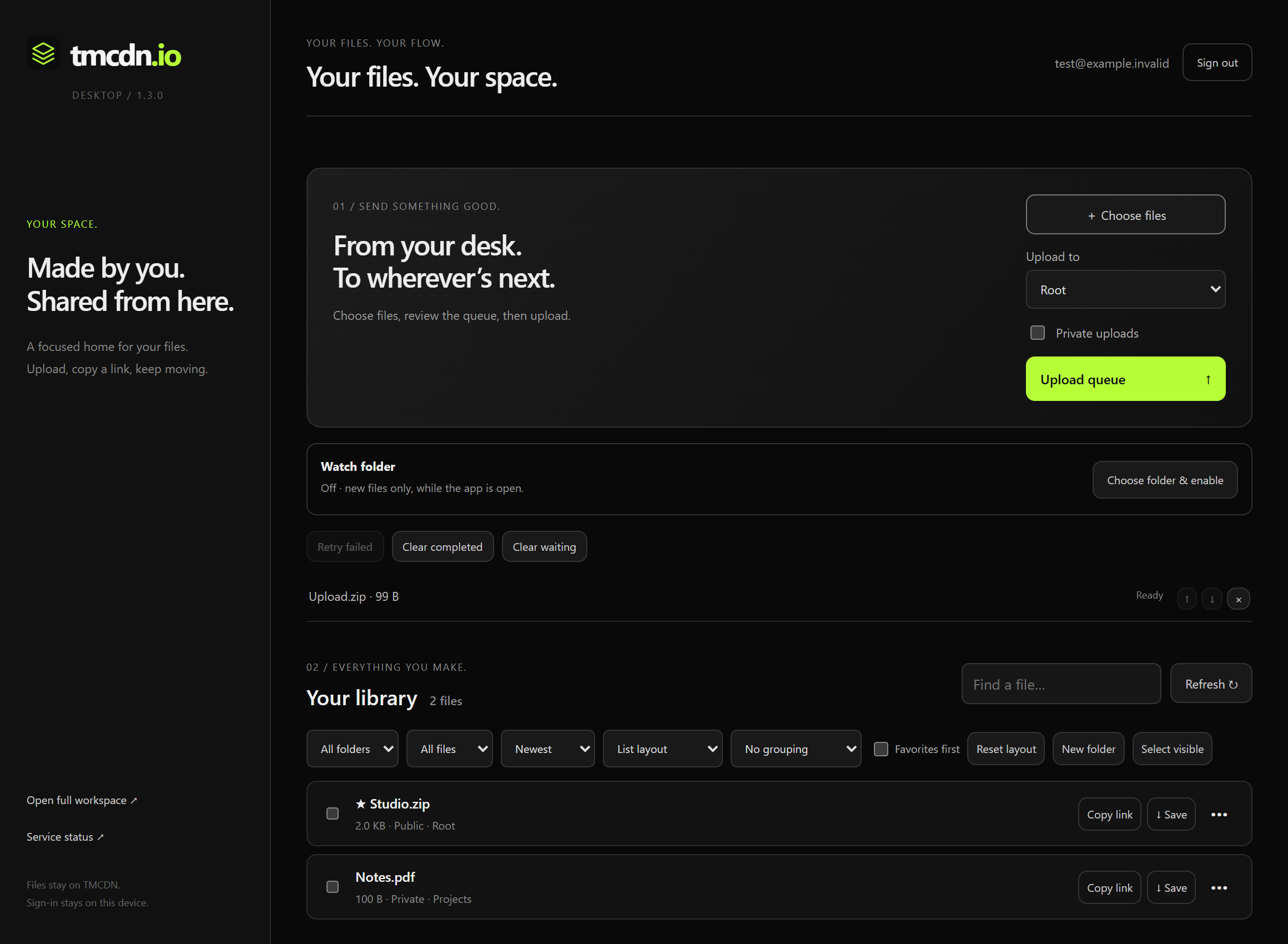Copy link for Notes.pdf
The image size is (1288, 944).
click(x=1109, y=887)
